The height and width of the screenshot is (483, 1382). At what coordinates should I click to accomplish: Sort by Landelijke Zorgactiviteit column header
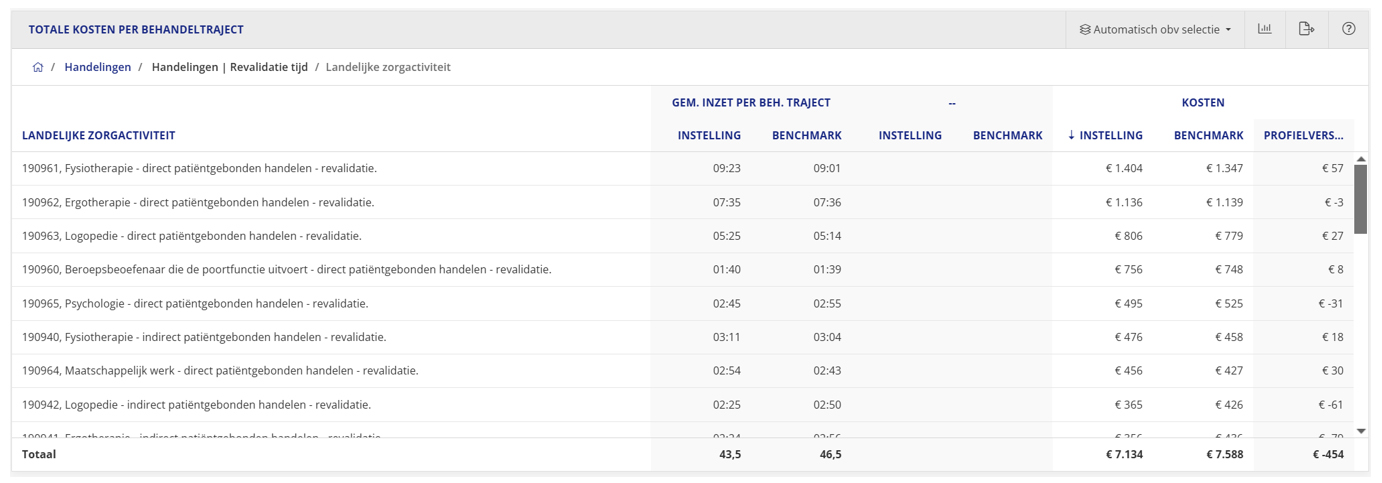(99, 135)
